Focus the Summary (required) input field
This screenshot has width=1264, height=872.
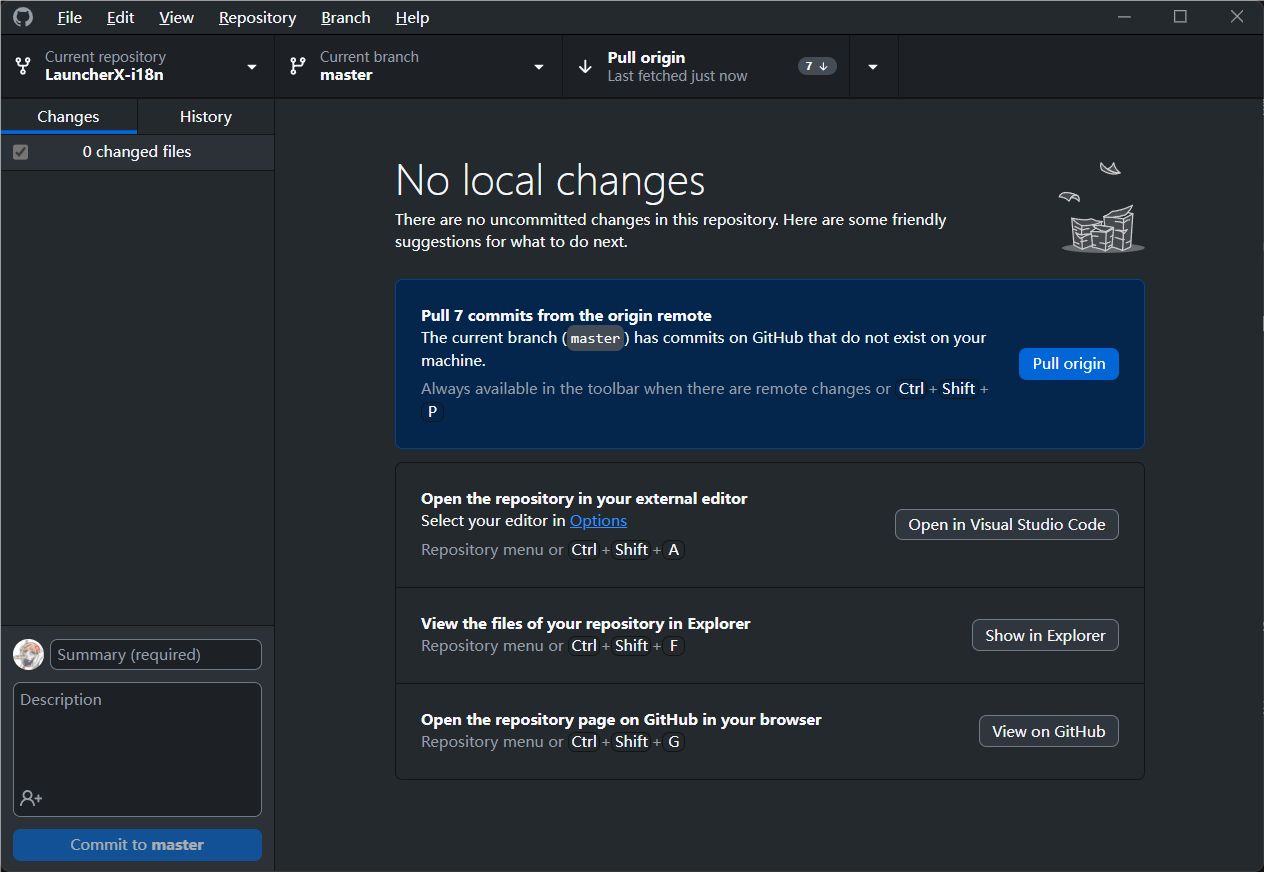pyautogui.click(x=156, y=655)
